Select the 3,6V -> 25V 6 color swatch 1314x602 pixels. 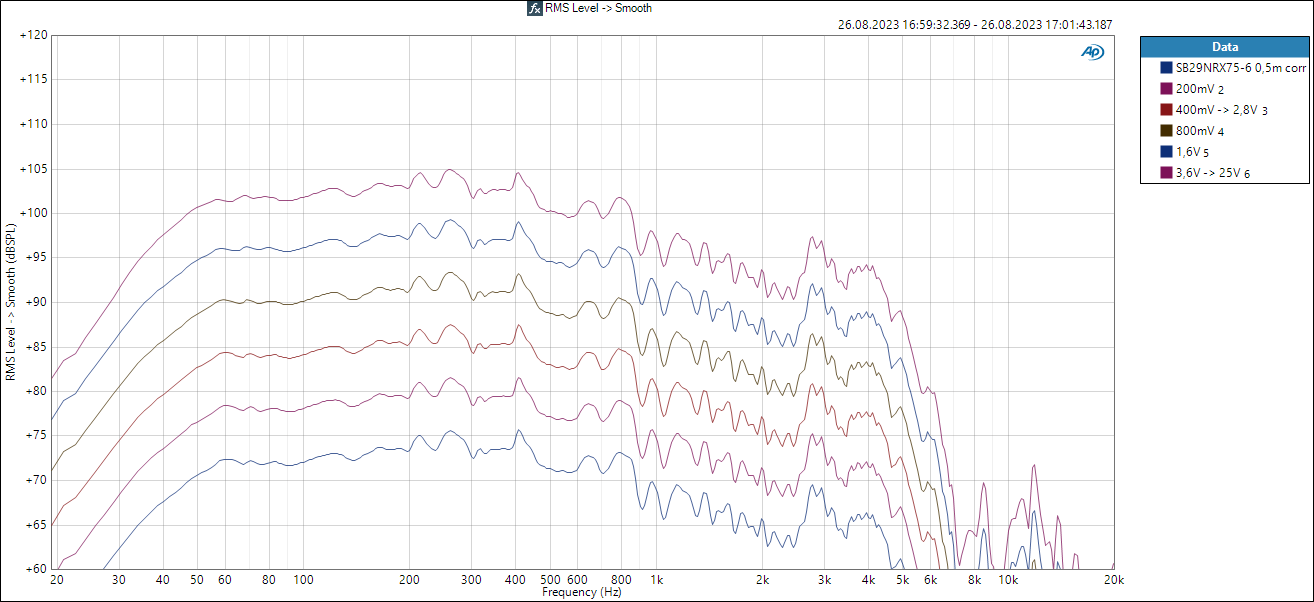(1166, 172)
